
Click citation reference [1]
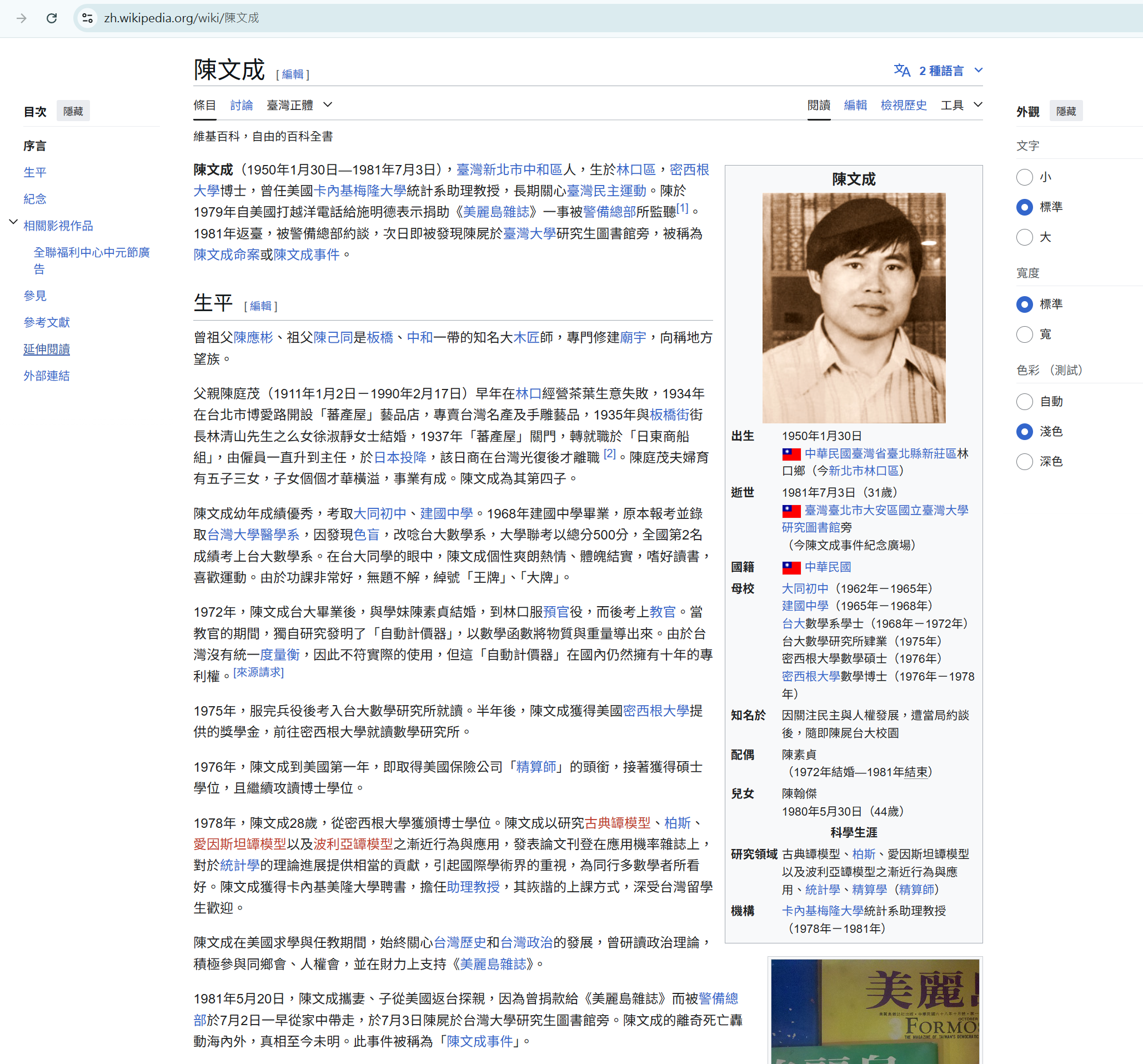tap(682, 209)
